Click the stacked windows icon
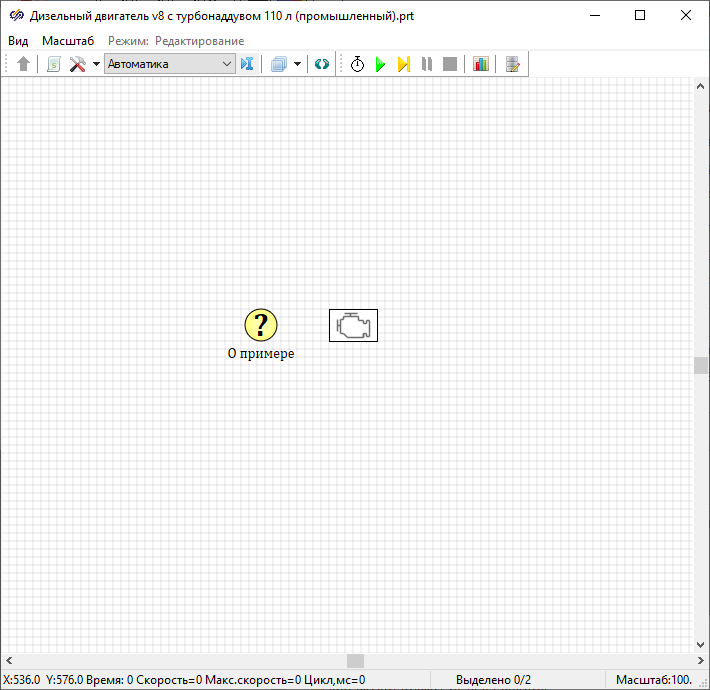 coord(279,64)
